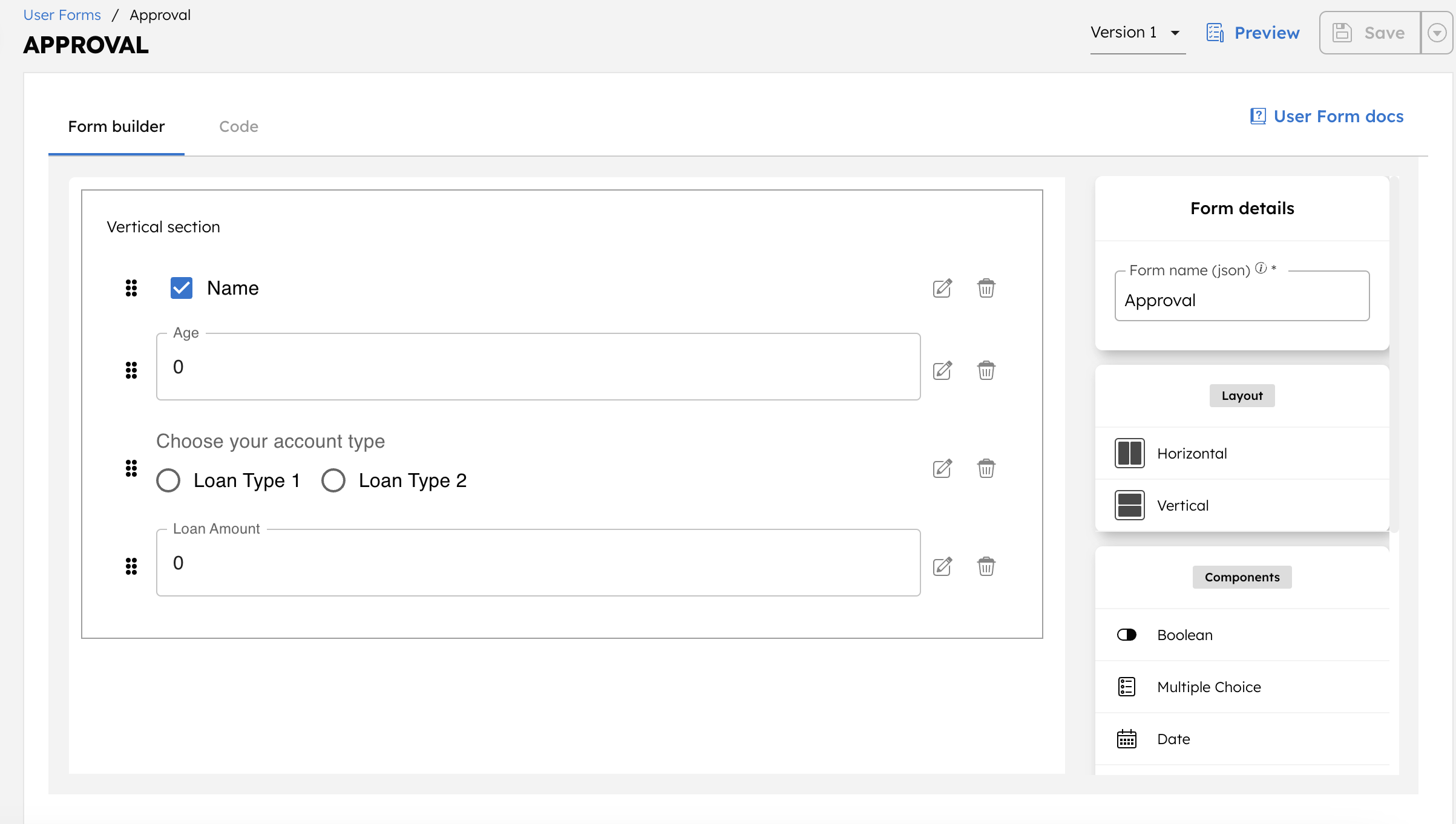Image resolution: width=1456 pixels, height=824 pixels.
Task: Grab the drag handle beside Loan Amount
Action: click(x=131, y=566)
